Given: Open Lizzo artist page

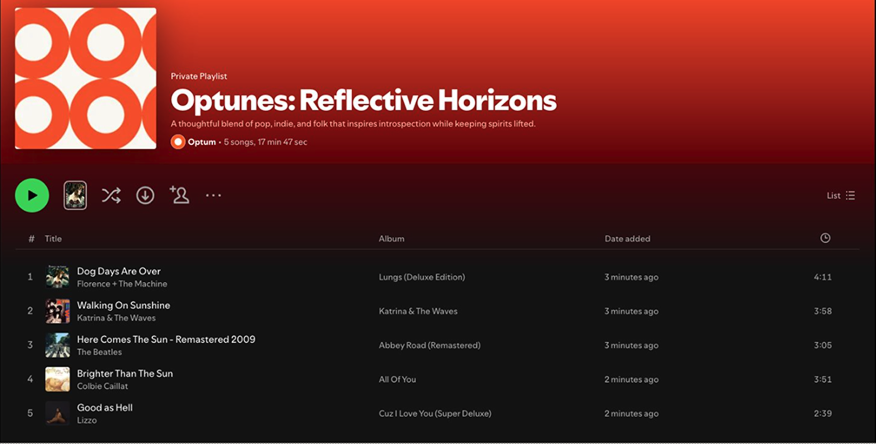Looking at the screenshot, I should (x=87, y=420).
